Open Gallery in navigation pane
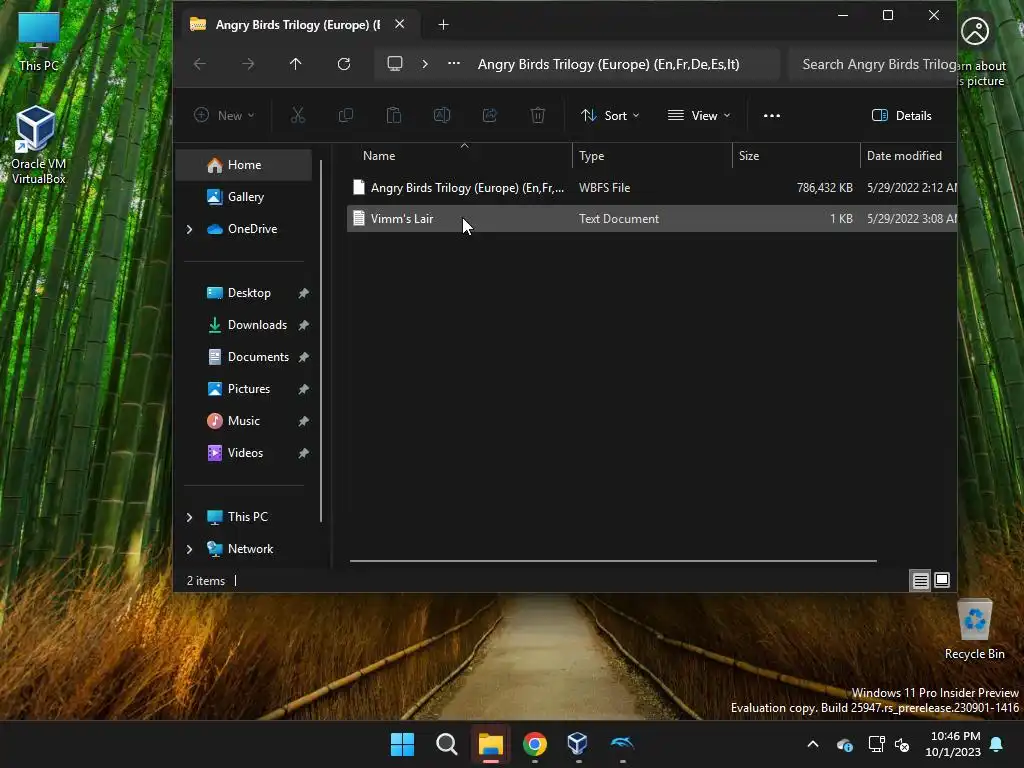This screenshot has width=1024, height=768. click(244, 197)
